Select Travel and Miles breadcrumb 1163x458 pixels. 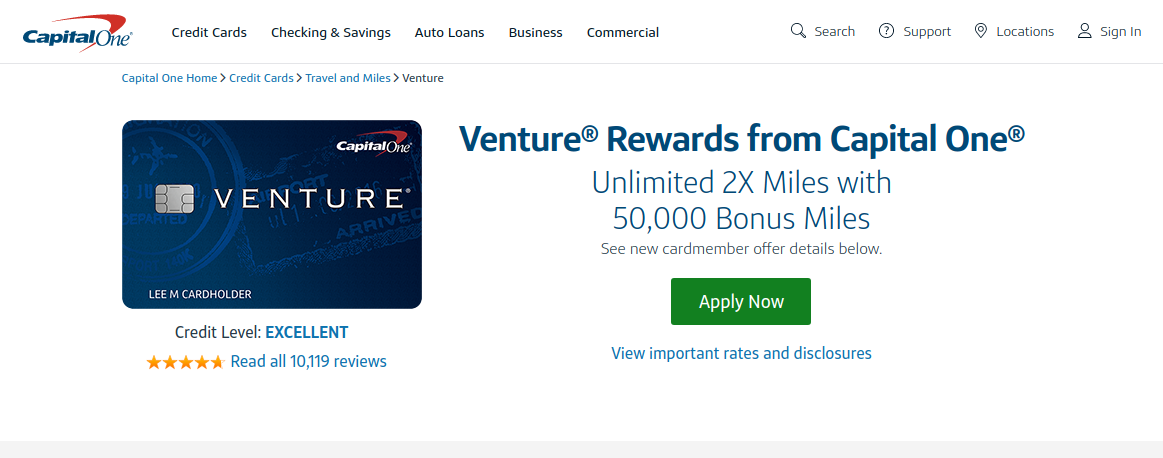point(348,78)
